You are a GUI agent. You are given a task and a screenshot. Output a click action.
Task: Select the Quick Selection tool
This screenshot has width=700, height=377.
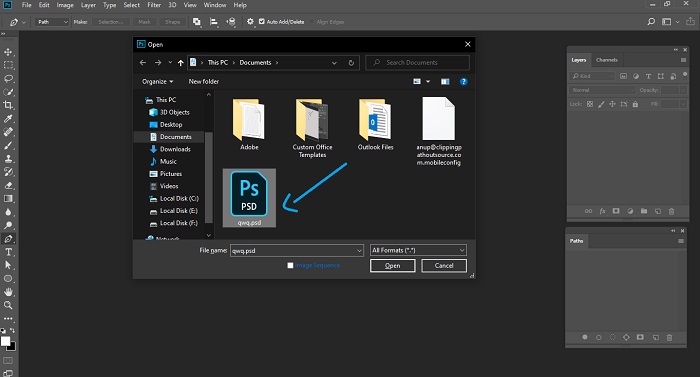[x=8, y=92]
